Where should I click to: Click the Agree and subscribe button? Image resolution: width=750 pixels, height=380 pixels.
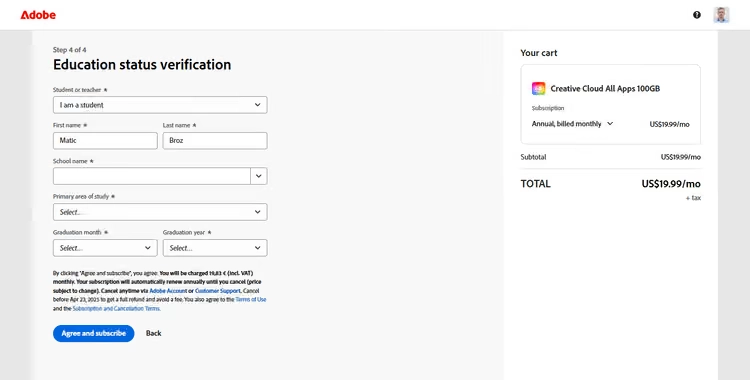(94, 334)
